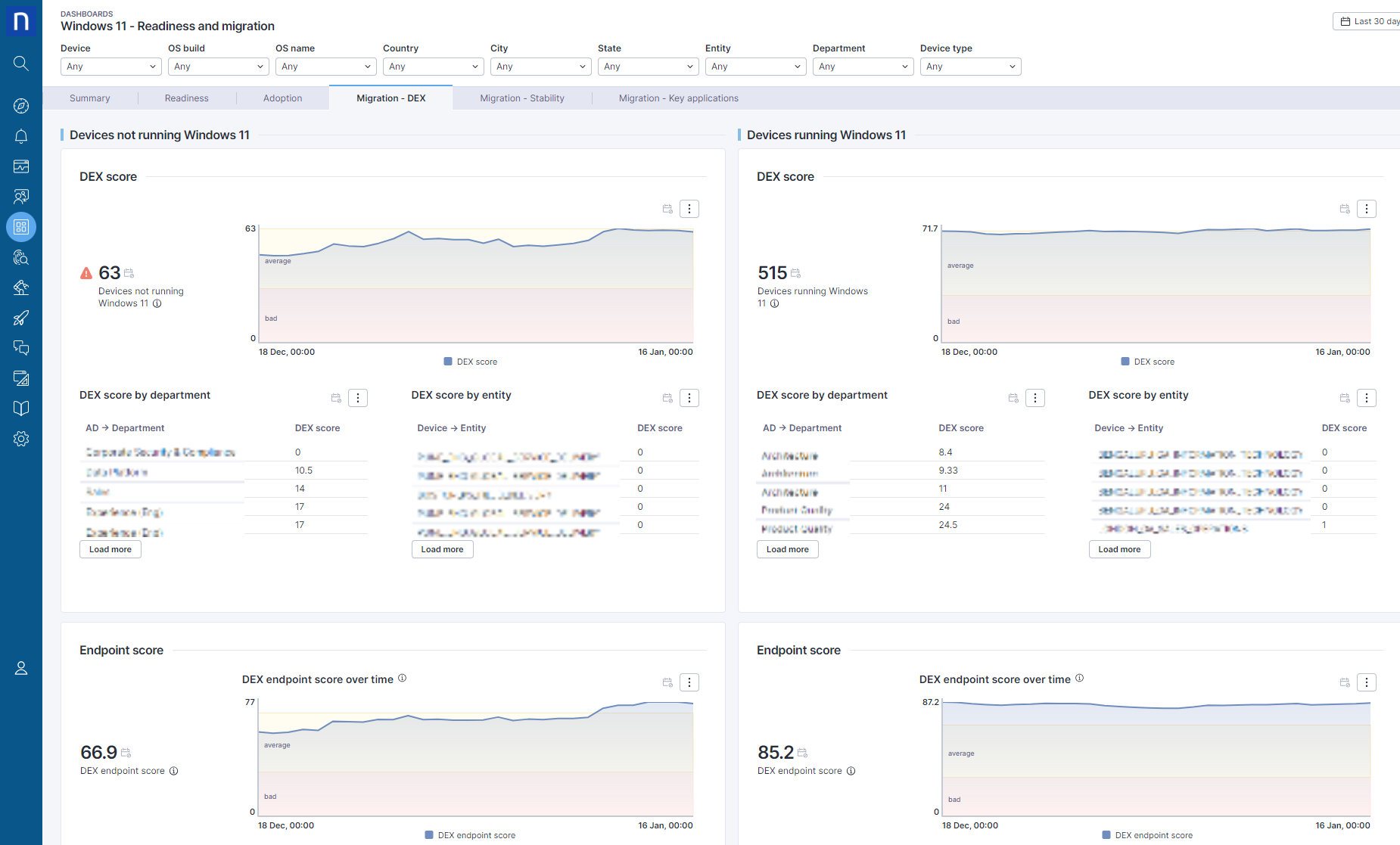1400x845 pixels.
Task: Open the user profile icon in sidebar
Action: pos(21,668)
